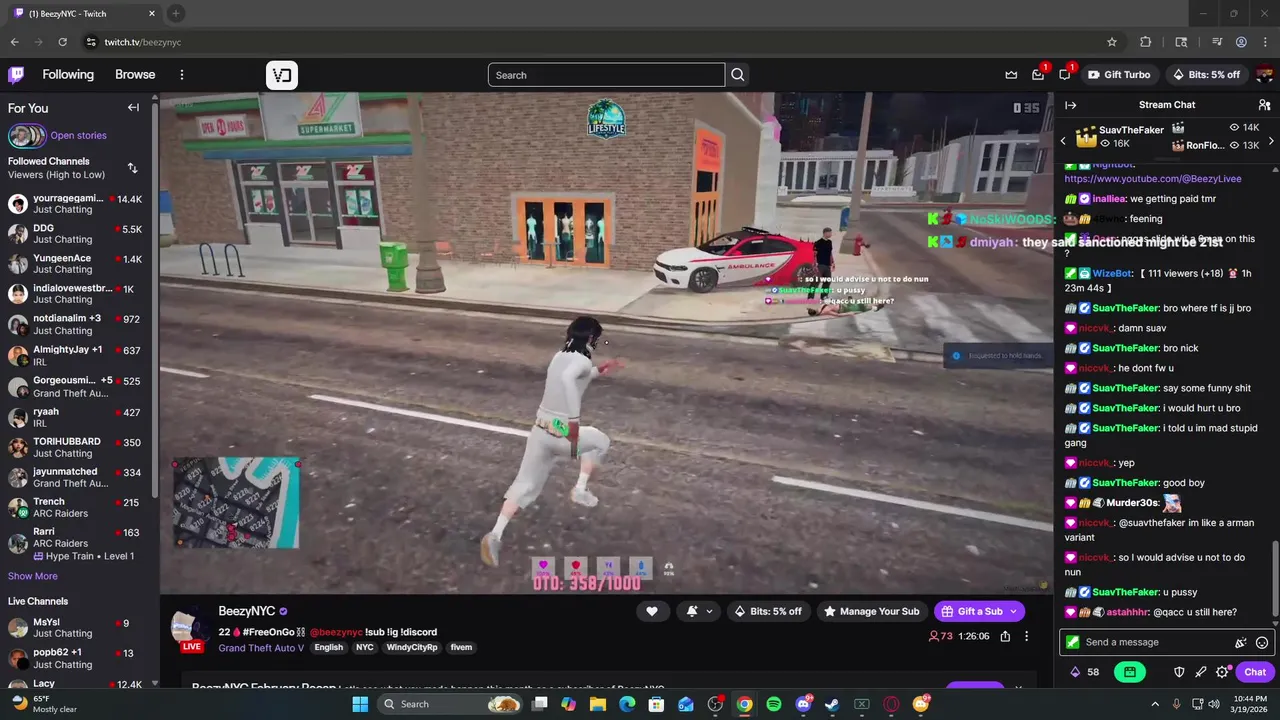Open emote picker in chat box

(1262, 643)
